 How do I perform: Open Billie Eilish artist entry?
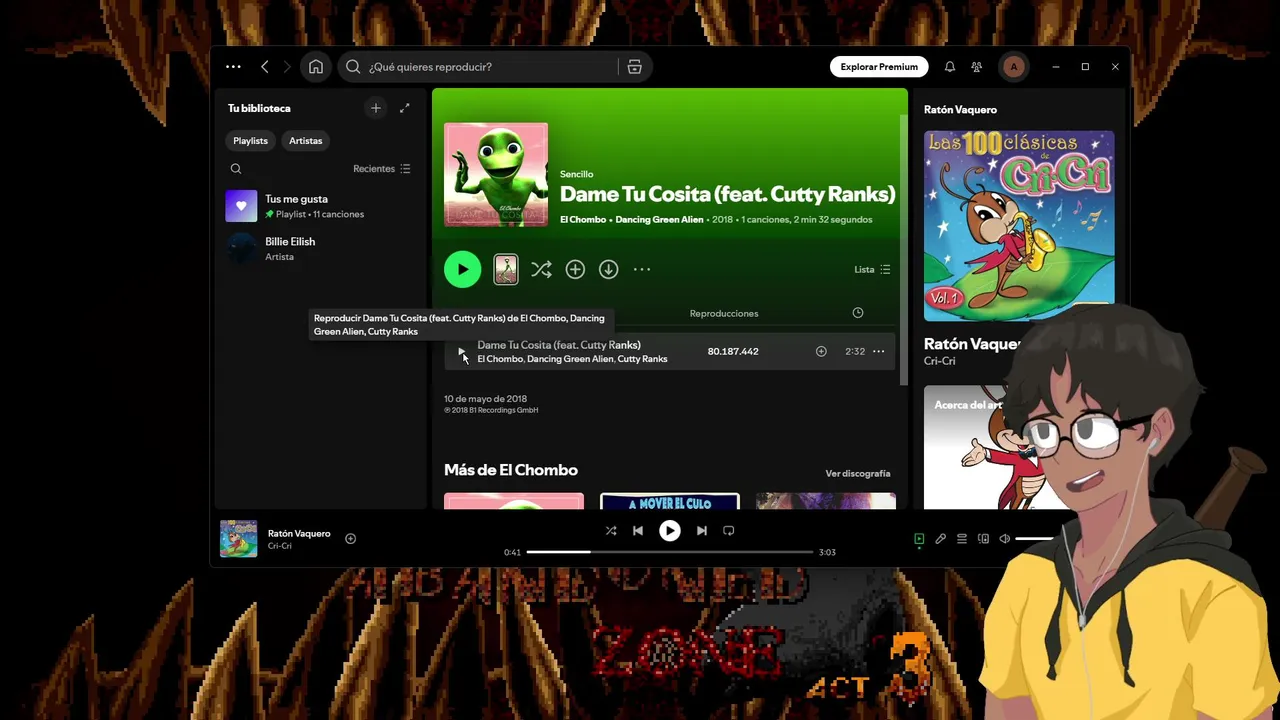point(320,249)
